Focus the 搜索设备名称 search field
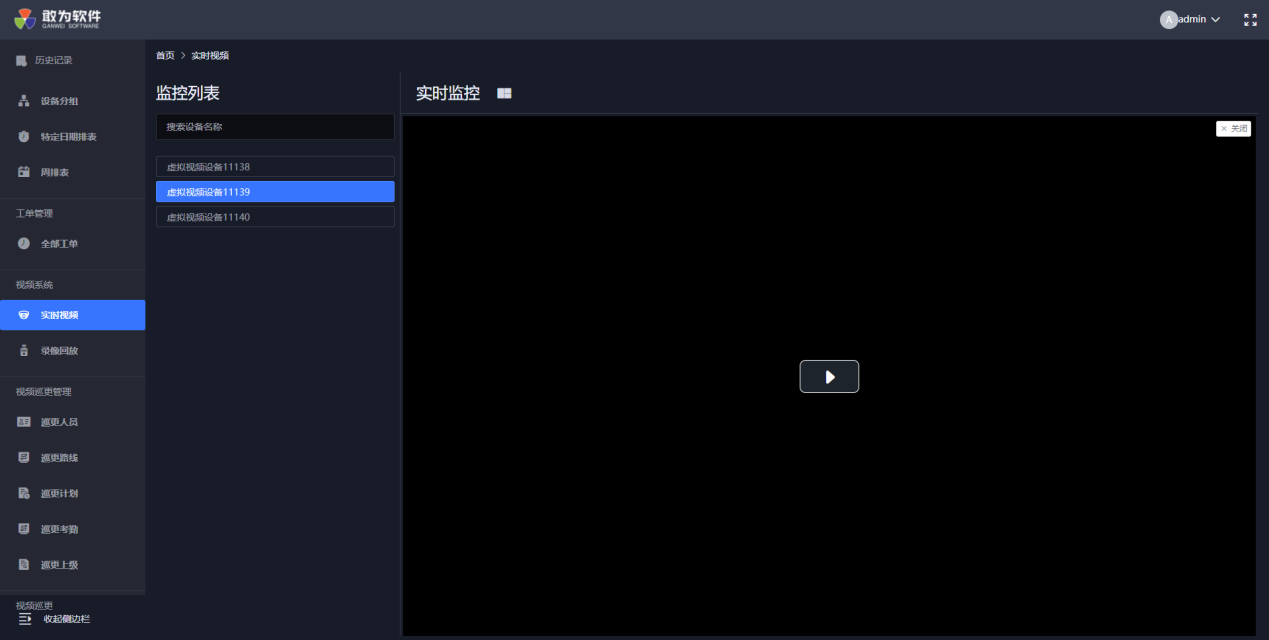 [275, 127]
